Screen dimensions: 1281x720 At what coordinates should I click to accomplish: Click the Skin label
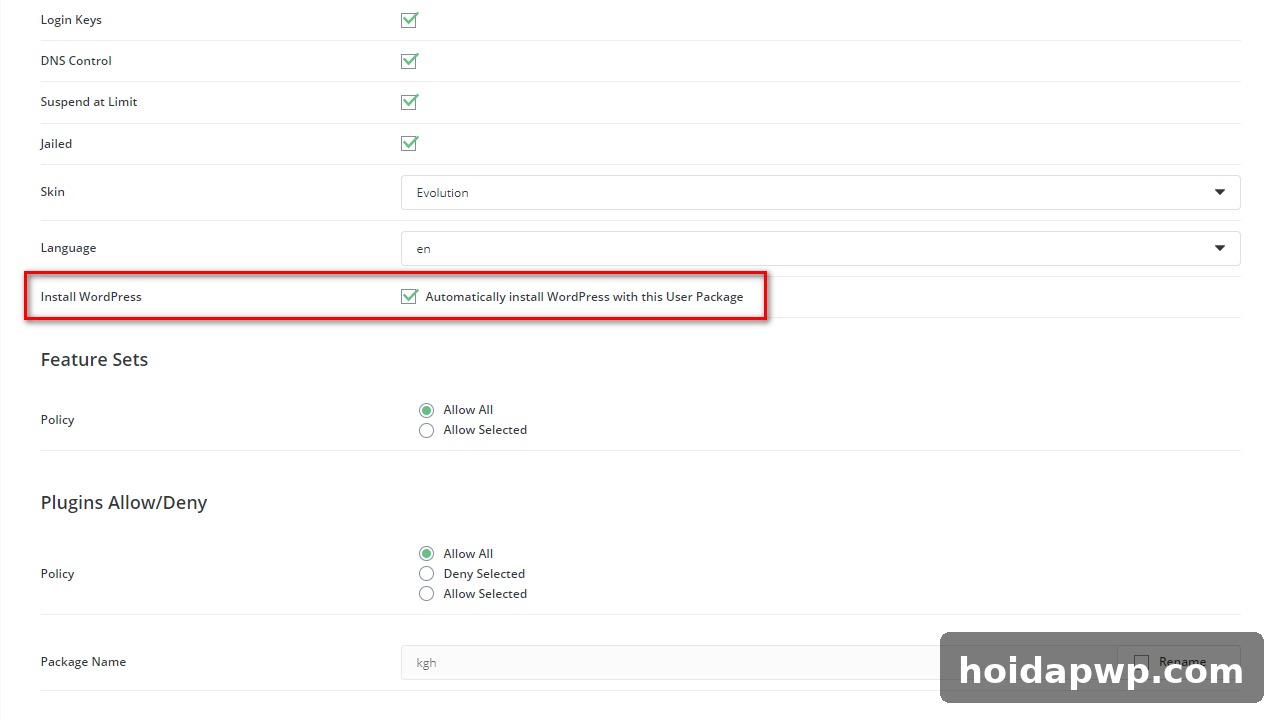(x=53, y=192)
